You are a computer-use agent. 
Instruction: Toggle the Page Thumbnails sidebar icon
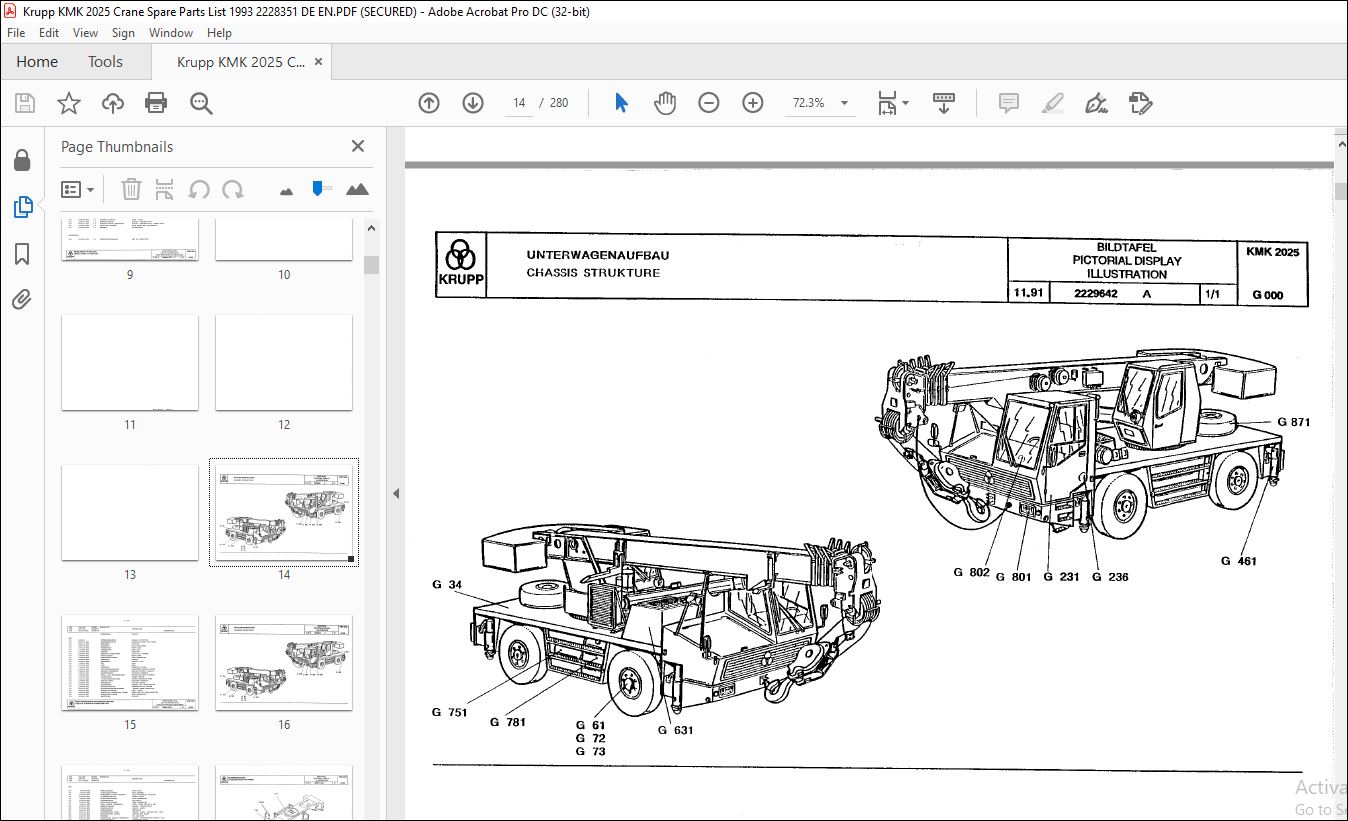coord(22,207)
